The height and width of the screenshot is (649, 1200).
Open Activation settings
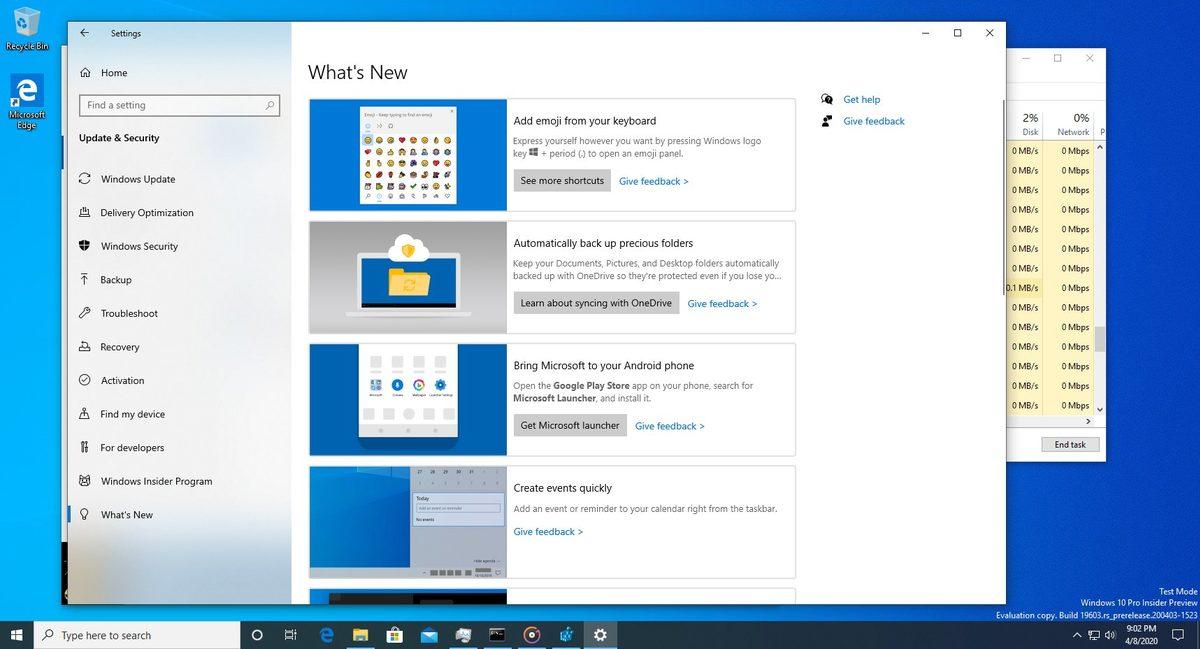click(x=123, y=380)
